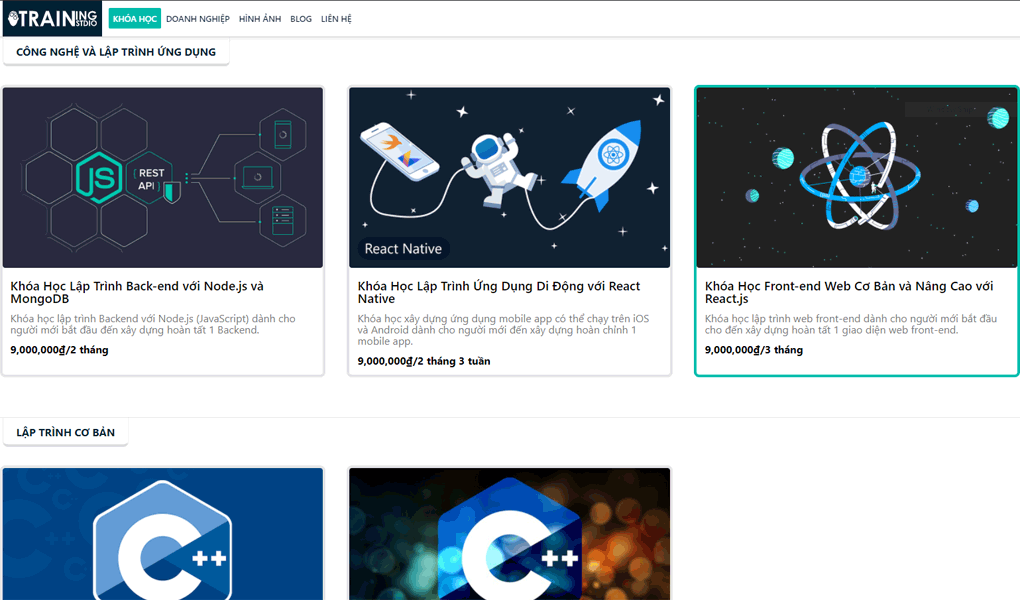Viewport: 1020px width, 600px height.
Task: Click the React Native course description text
Action: [x=503, y=330]
